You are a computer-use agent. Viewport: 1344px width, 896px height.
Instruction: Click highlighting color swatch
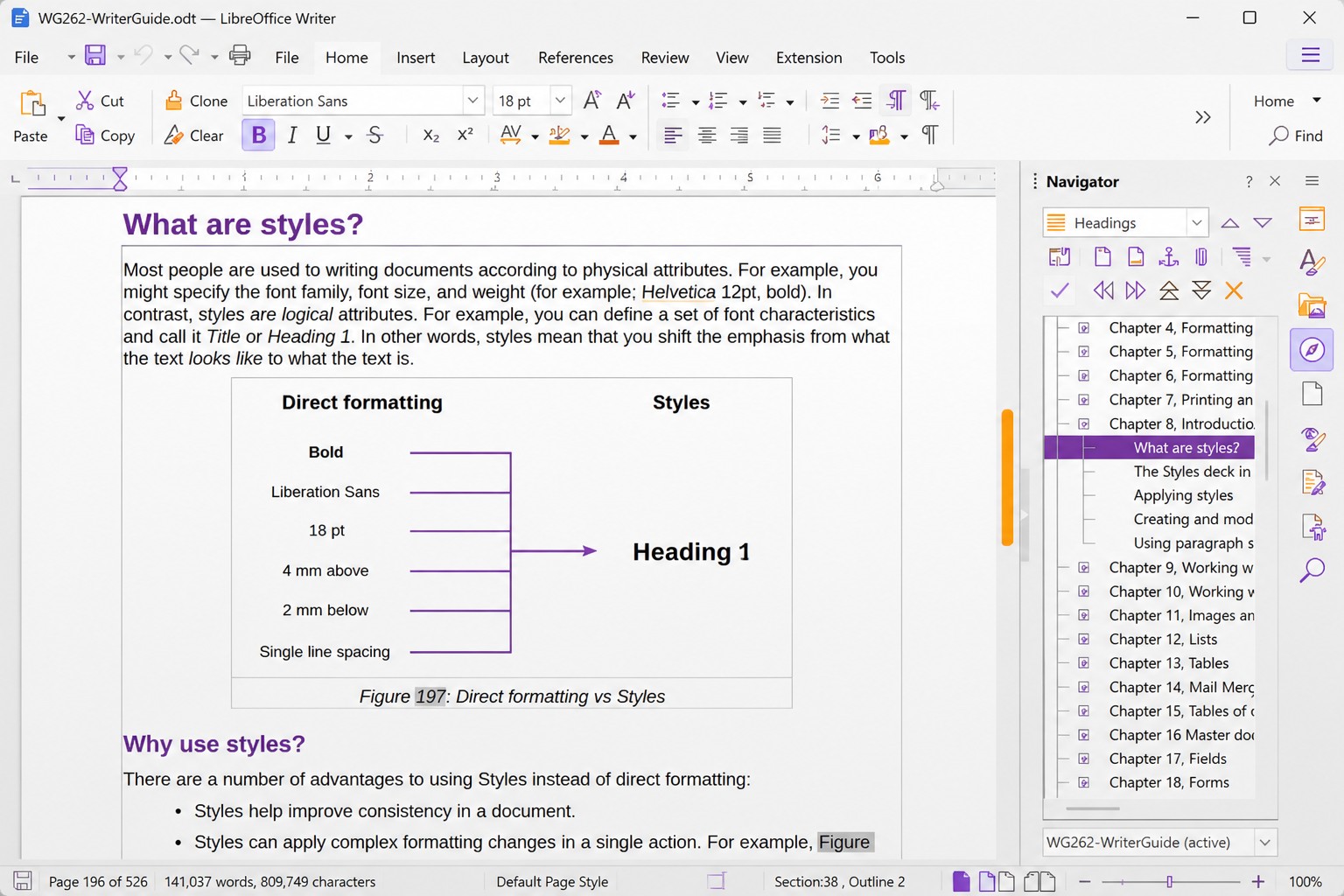559,135
